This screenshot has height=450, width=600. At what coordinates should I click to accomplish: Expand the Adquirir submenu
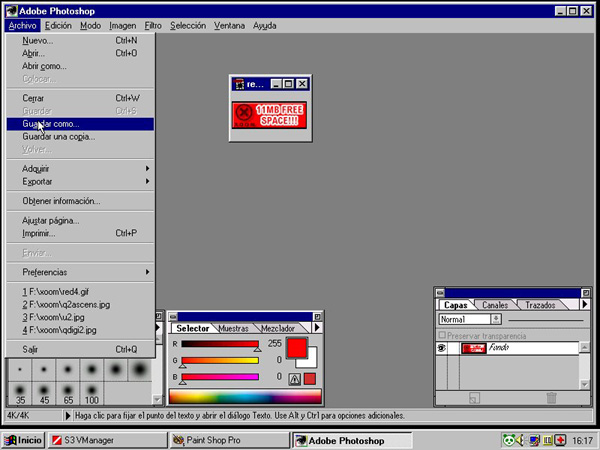[80, 169]
